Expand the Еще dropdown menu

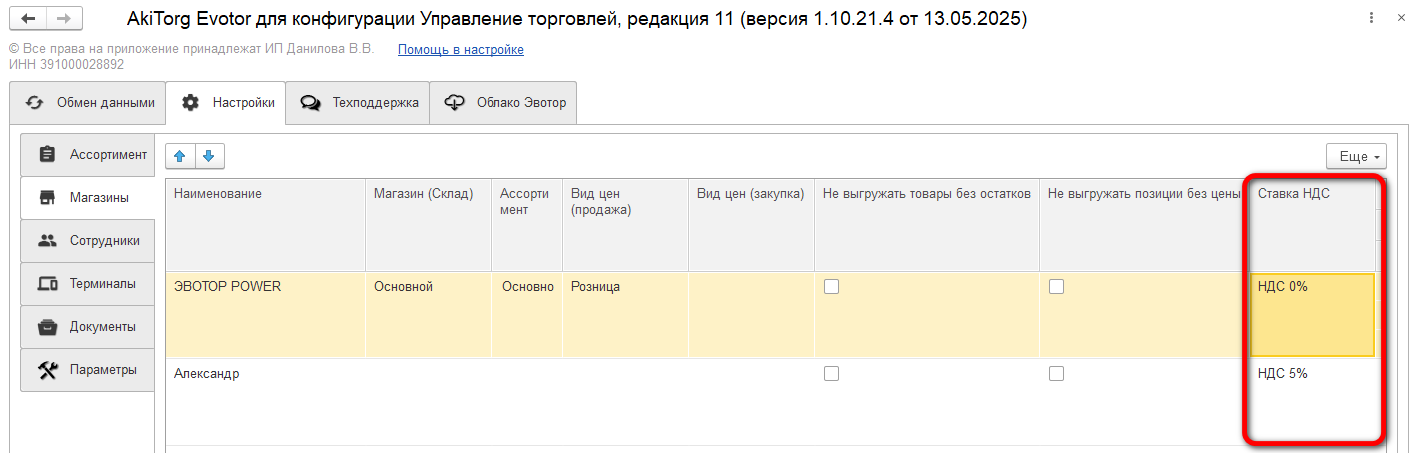(x=1356, y=157)
